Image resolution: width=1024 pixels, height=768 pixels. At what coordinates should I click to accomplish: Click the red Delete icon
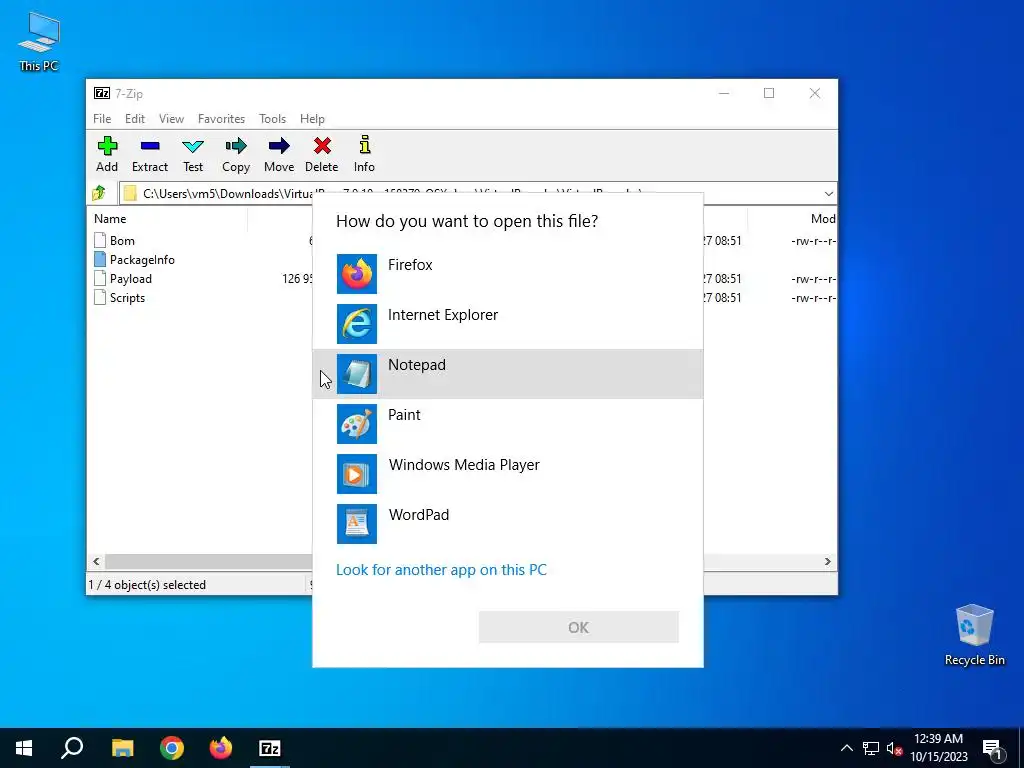click(x=322, y=155)
